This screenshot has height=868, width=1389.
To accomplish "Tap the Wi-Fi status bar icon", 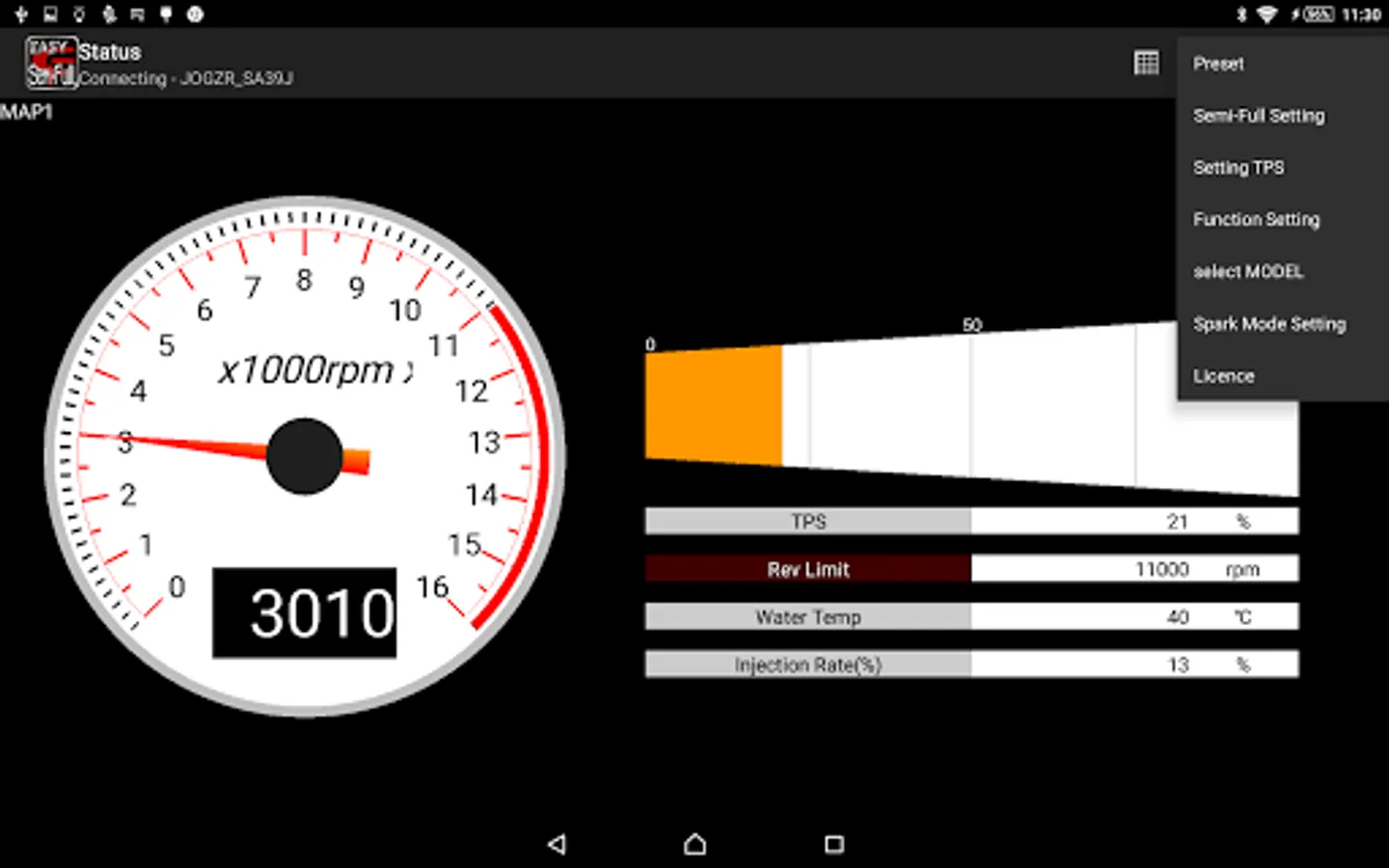I will coord(1266,14).
